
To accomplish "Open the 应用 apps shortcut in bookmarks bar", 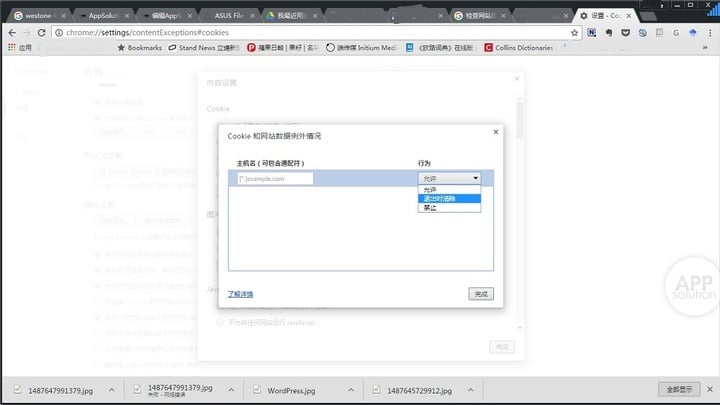I will point(20,47).
